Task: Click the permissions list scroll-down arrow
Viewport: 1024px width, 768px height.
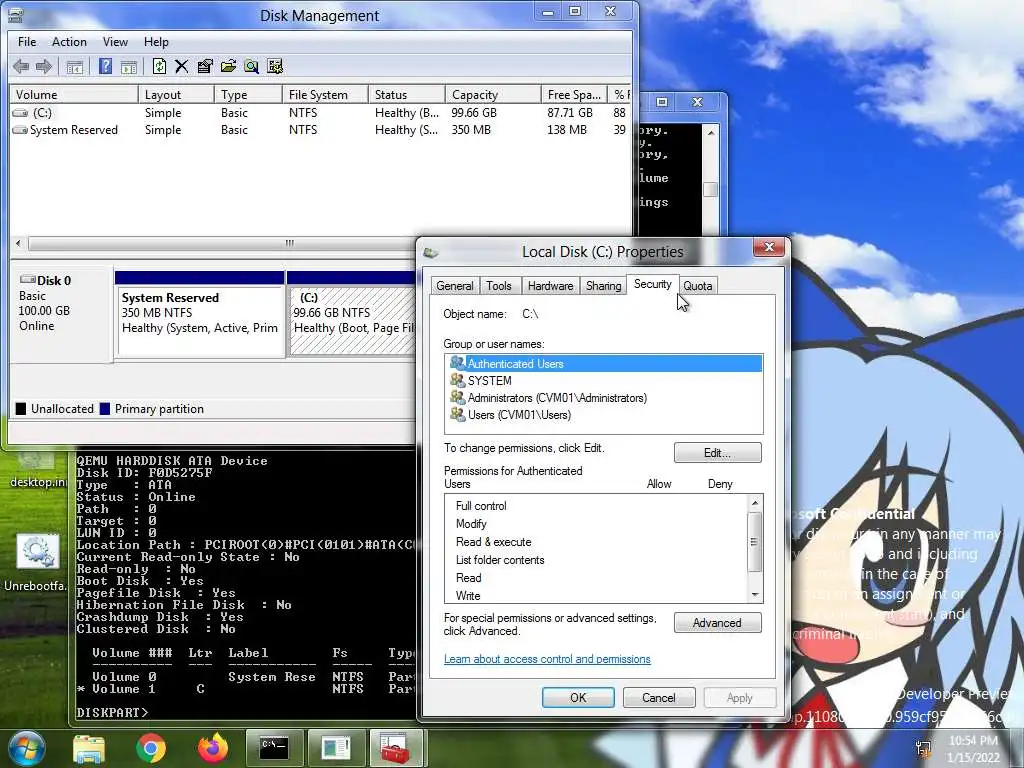Action: pos(755,595)
